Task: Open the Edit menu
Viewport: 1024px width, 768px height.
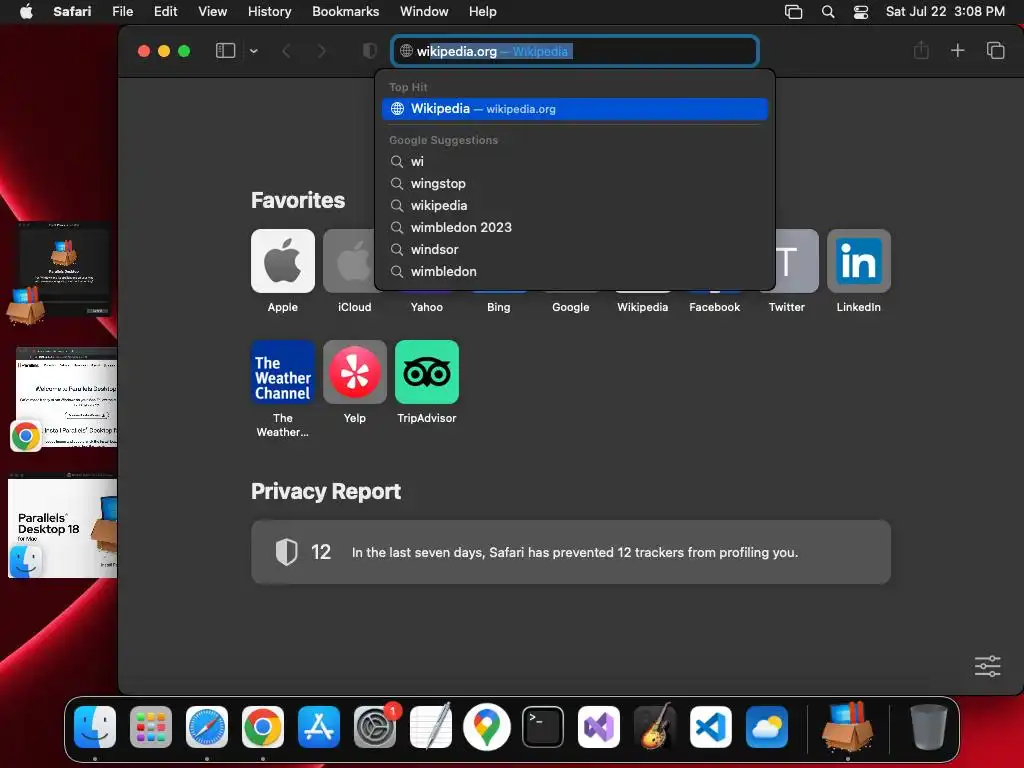Action: click(165, 12)
